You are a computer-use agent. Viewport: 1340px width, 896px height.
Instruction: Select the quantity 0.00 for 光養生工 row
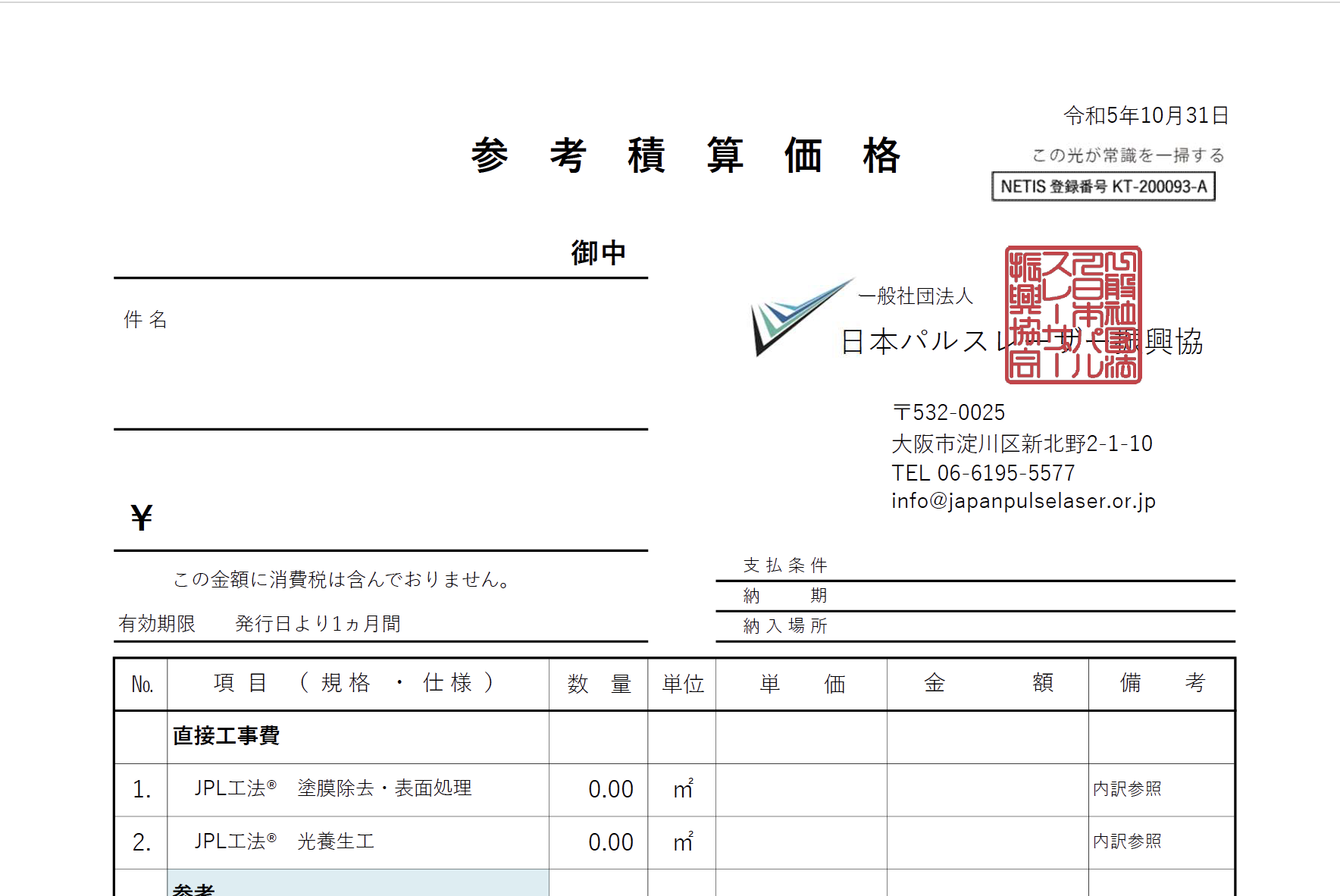pyautogui.click(x=610, y=842)
